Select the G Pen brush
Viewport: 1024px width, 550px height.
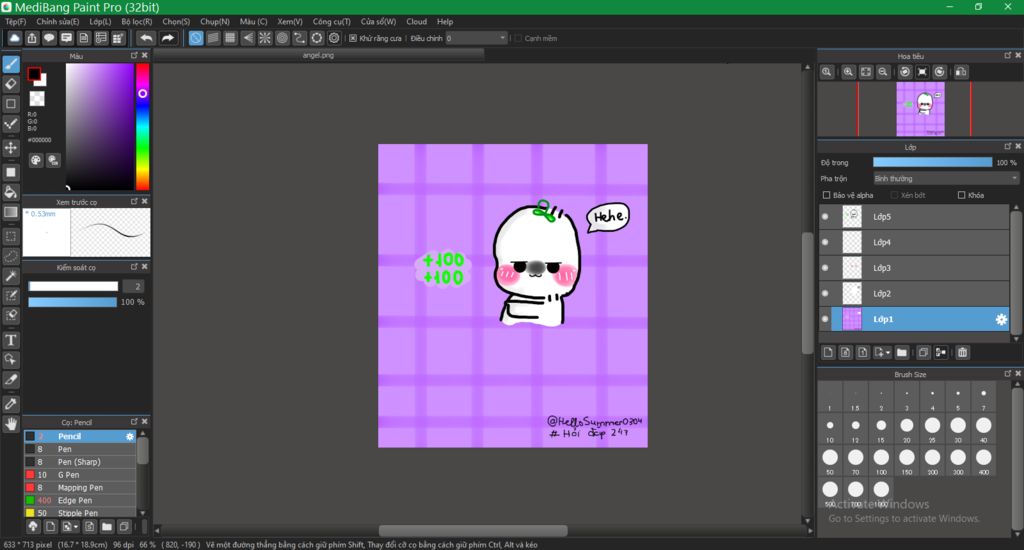tap(80, 475)
